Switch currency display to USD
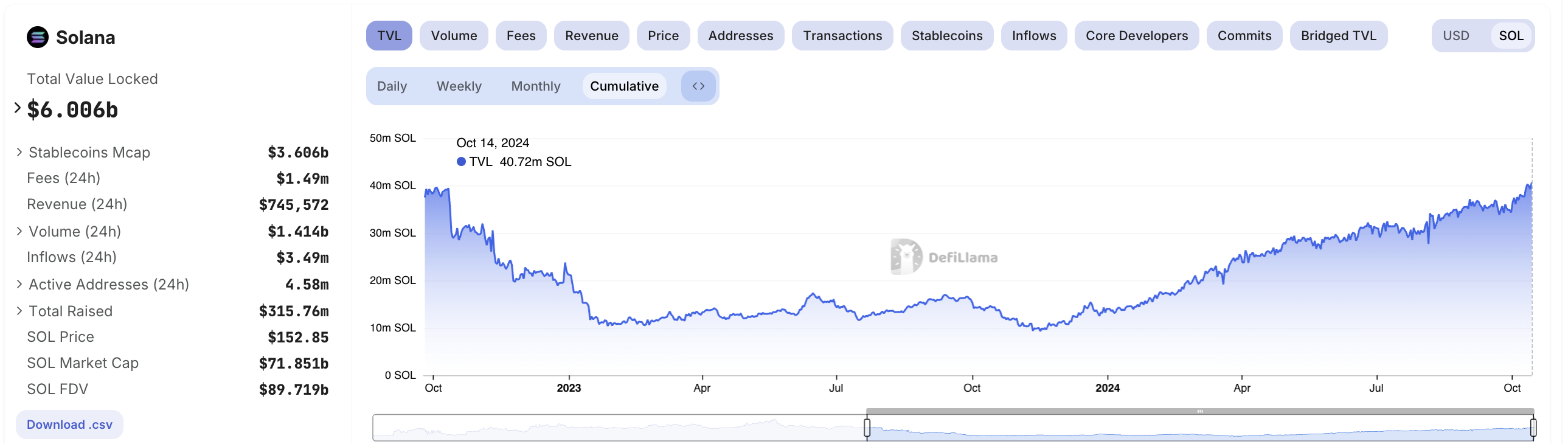The height and width of the screenshot is (444, 1568). [x=1455, y=36]
